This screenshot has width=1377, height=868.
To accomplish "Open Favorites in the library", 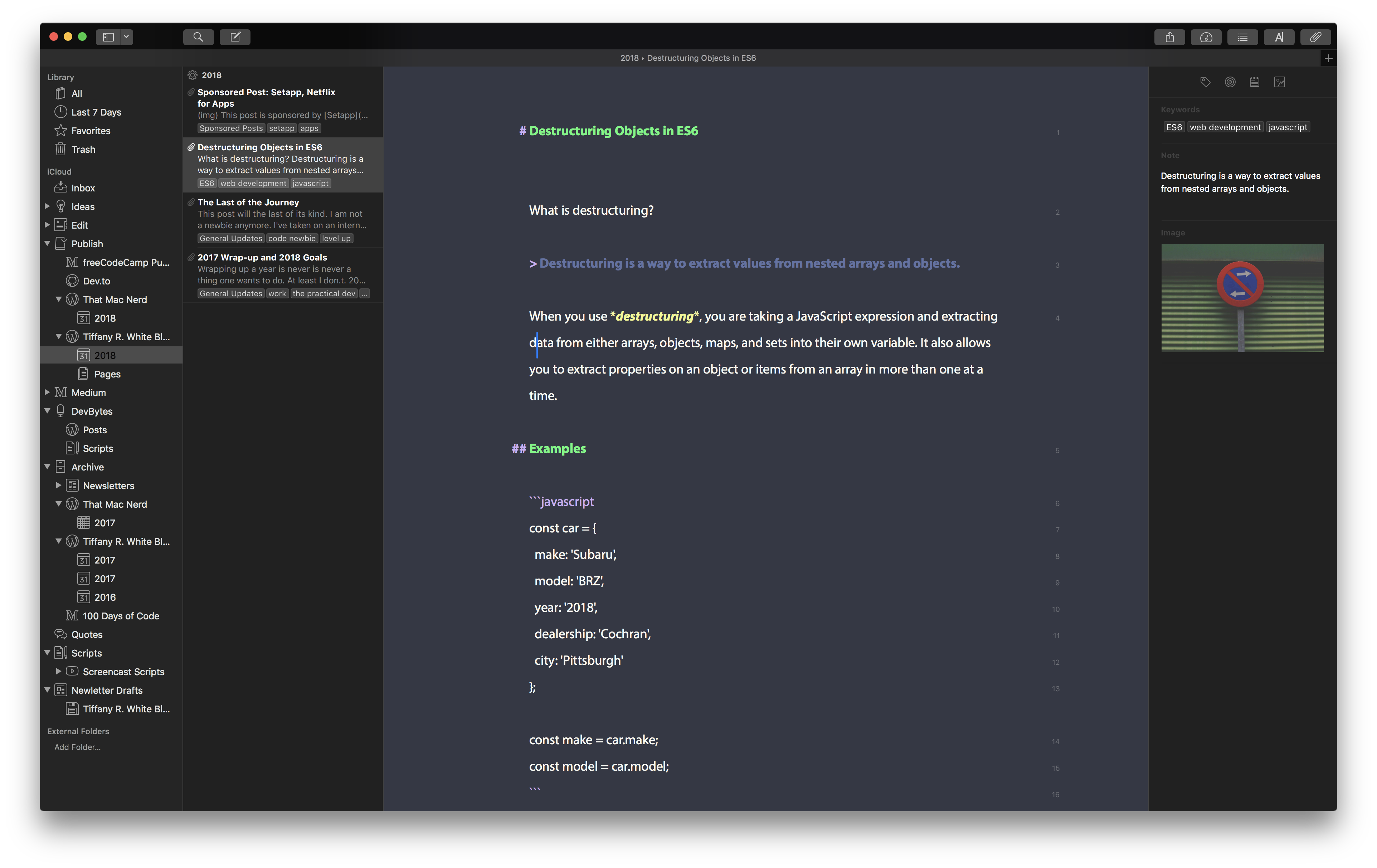I will [111, 131].
